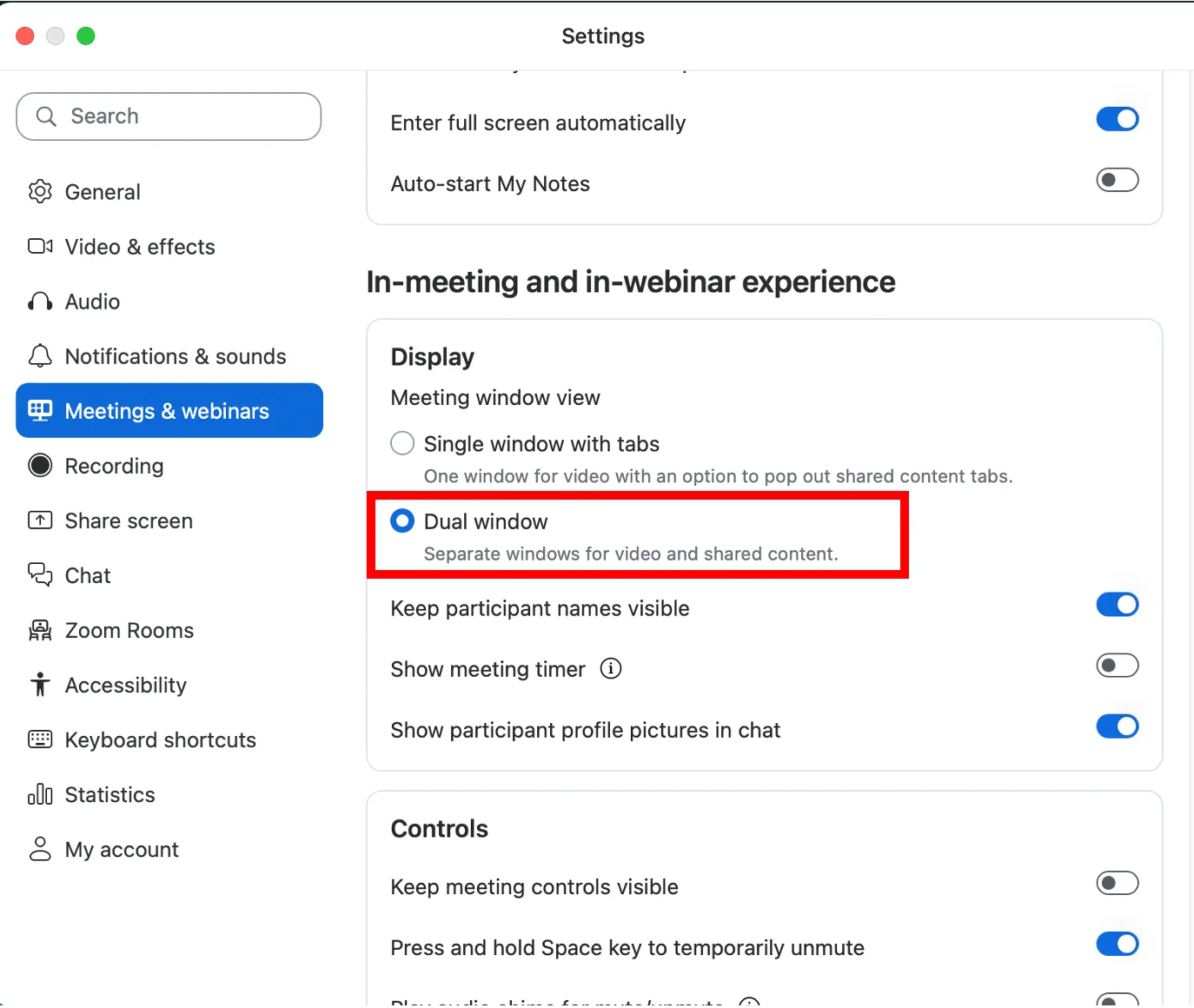Screen dimensions: 1194x1008
Task: Open Zoom Rooms settings
Action: pyautogui.click(x=169, y=630)
